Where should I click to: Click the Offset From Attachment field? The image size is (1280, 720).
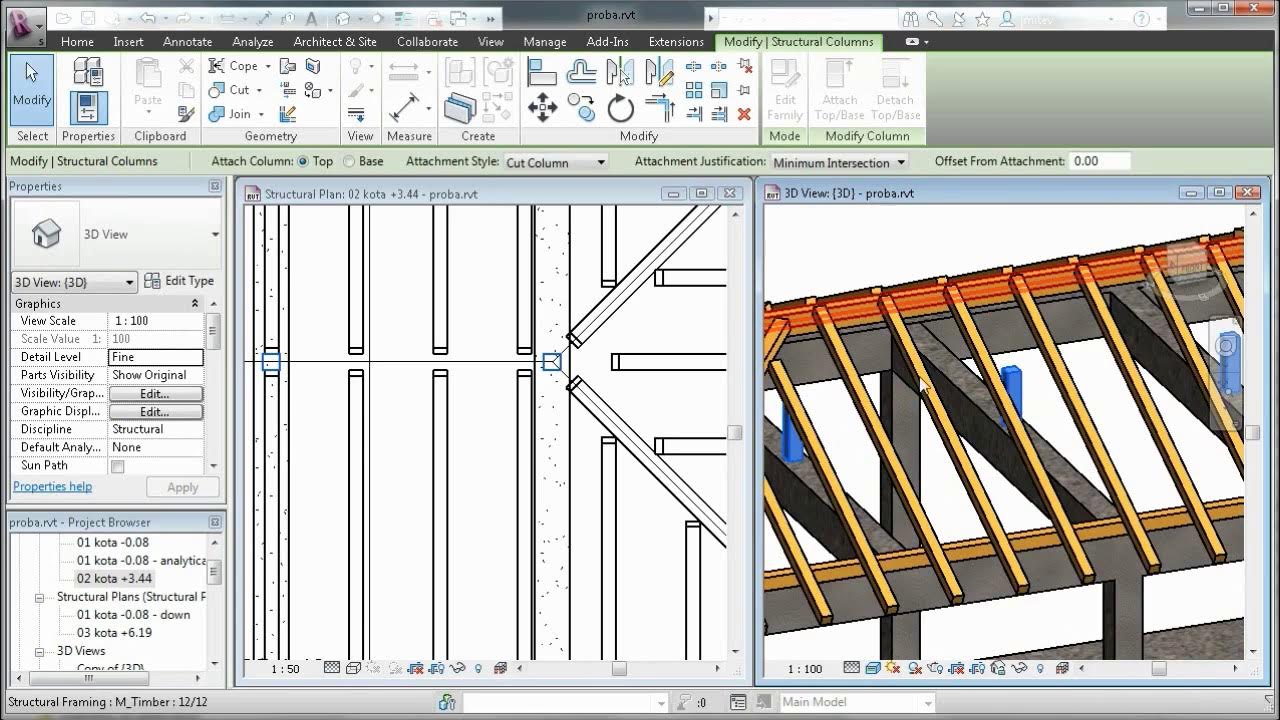(1100, 161)
